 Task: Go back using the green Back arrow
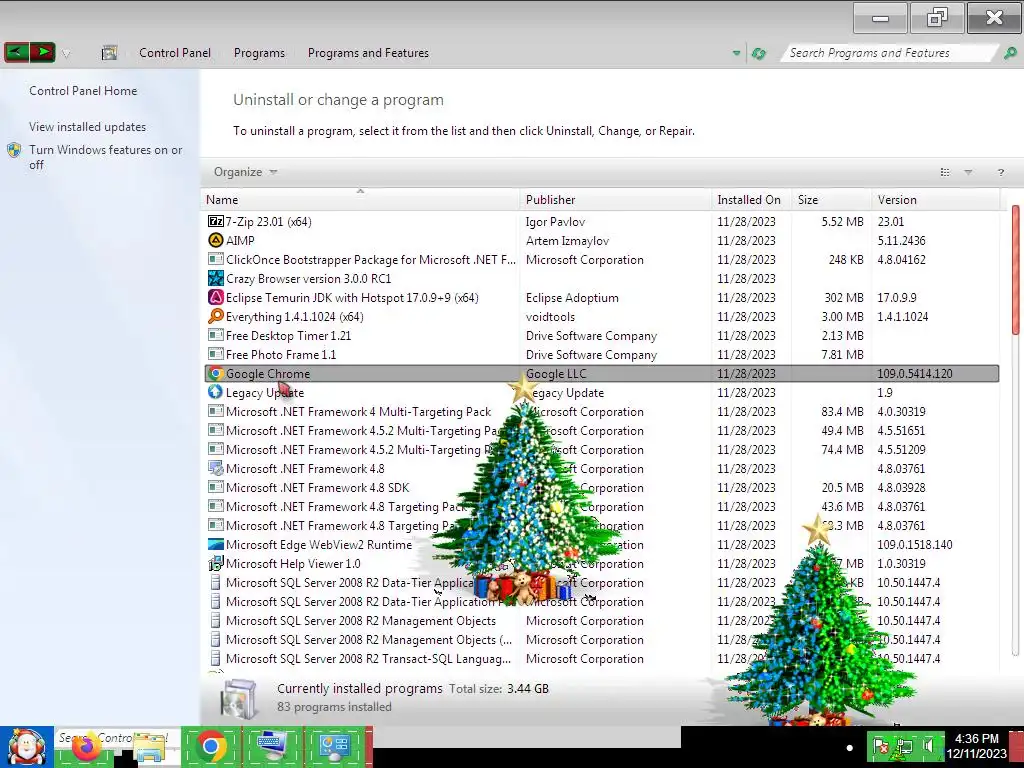(x=16, y=52)
